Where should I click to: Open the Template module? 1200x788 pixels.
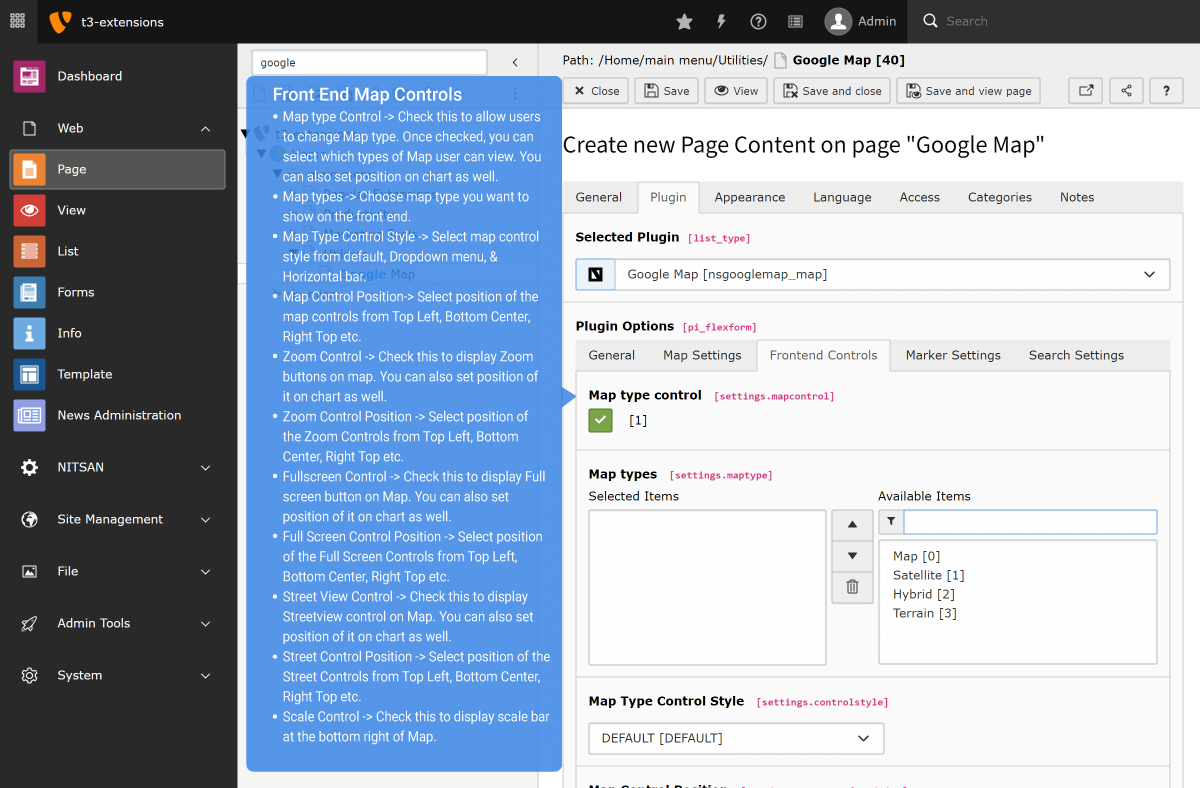pos(118,374)
